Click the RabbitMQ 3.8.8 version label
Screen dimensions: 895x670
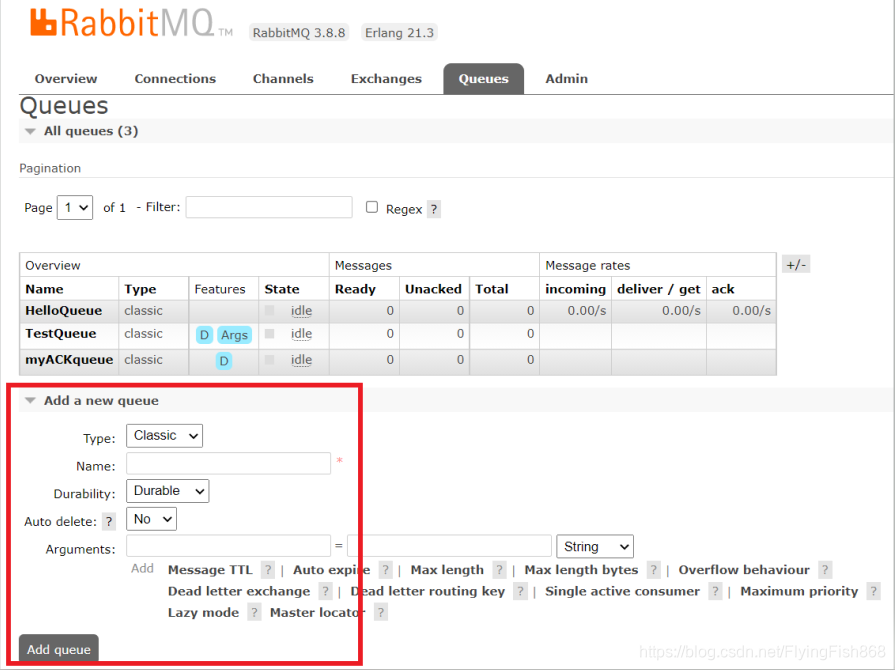[299, 33]
